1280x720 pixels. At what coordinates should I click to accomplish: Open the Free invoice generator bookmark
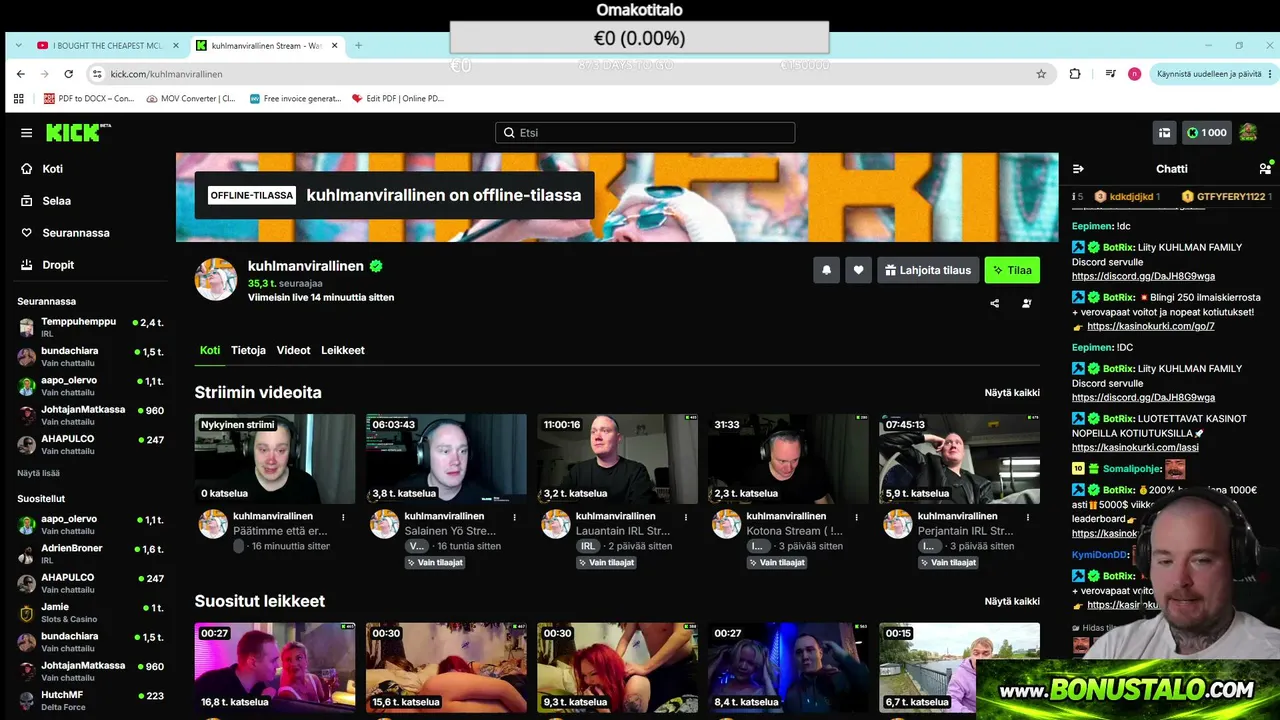click(295, 99)
